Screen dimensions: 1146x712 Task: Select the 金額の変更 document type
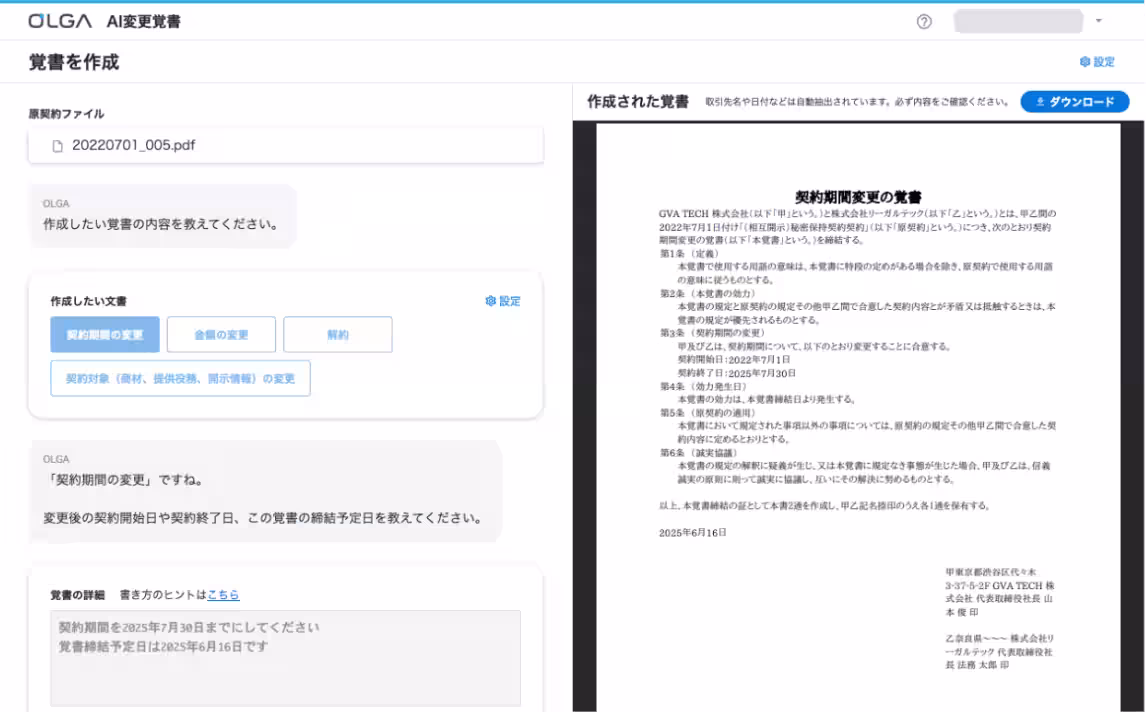[x=221, y=335]
